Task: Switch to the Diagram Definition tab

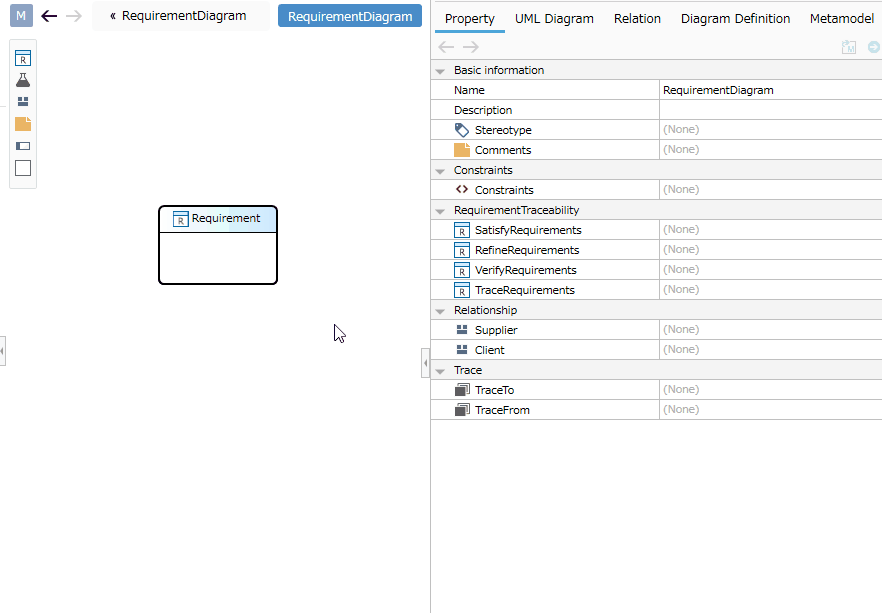Action: pyautogui.click(x=735, y=19)
